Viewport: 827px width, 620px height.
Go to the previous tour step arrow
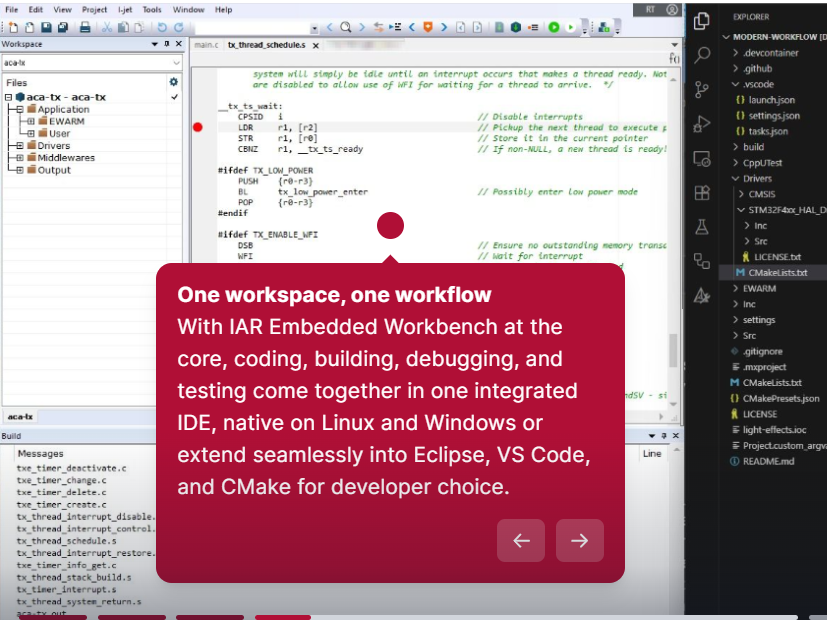(521, 540)
